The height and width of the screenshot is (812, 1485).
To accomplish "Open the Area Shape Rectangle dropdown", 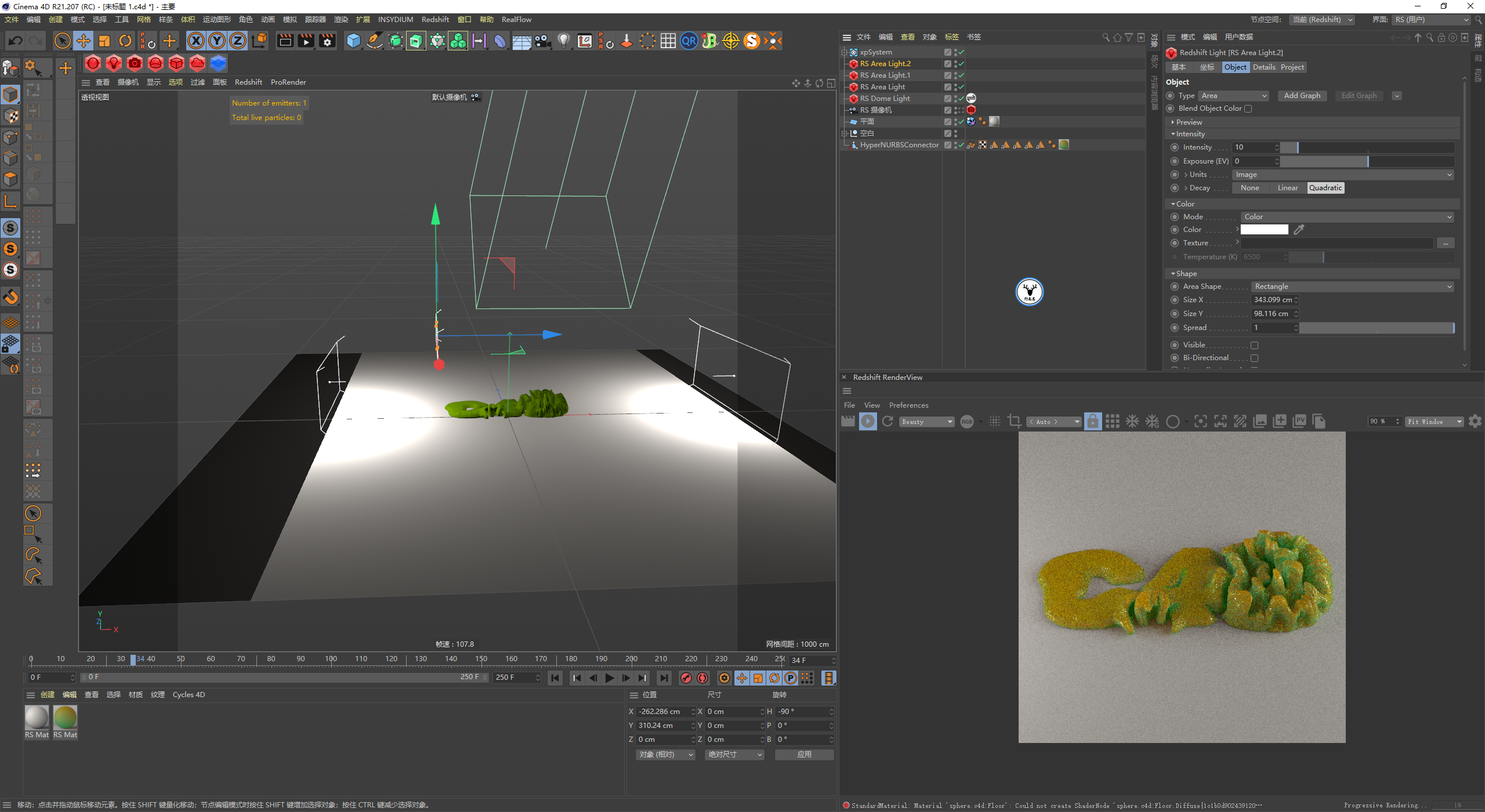I will pos(1353,287).
